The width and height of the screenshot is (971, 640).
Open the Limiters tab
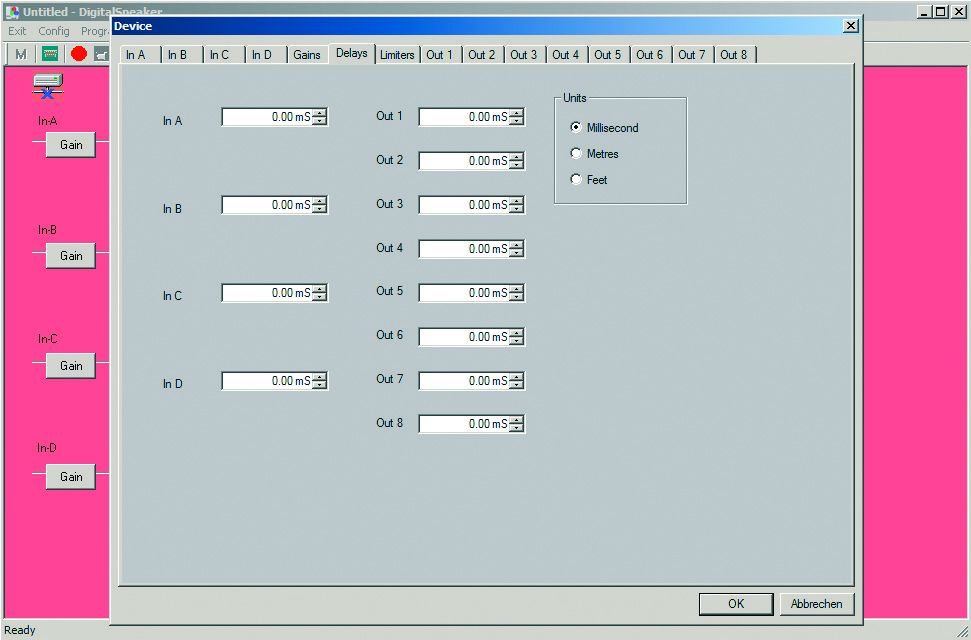[x=397, y=55]
